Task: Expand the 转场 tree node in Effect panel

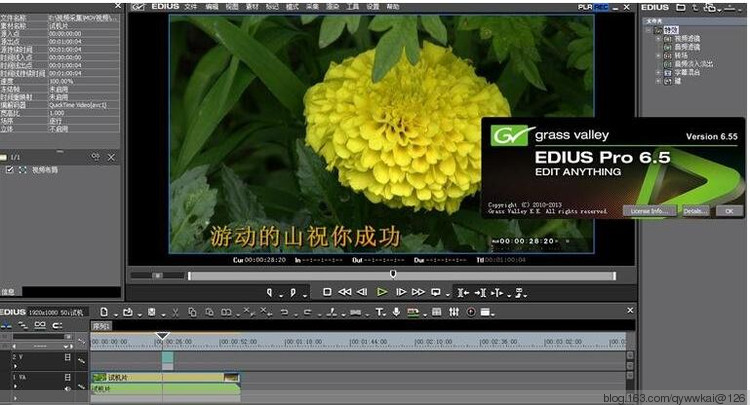Action: coord(658,55)
